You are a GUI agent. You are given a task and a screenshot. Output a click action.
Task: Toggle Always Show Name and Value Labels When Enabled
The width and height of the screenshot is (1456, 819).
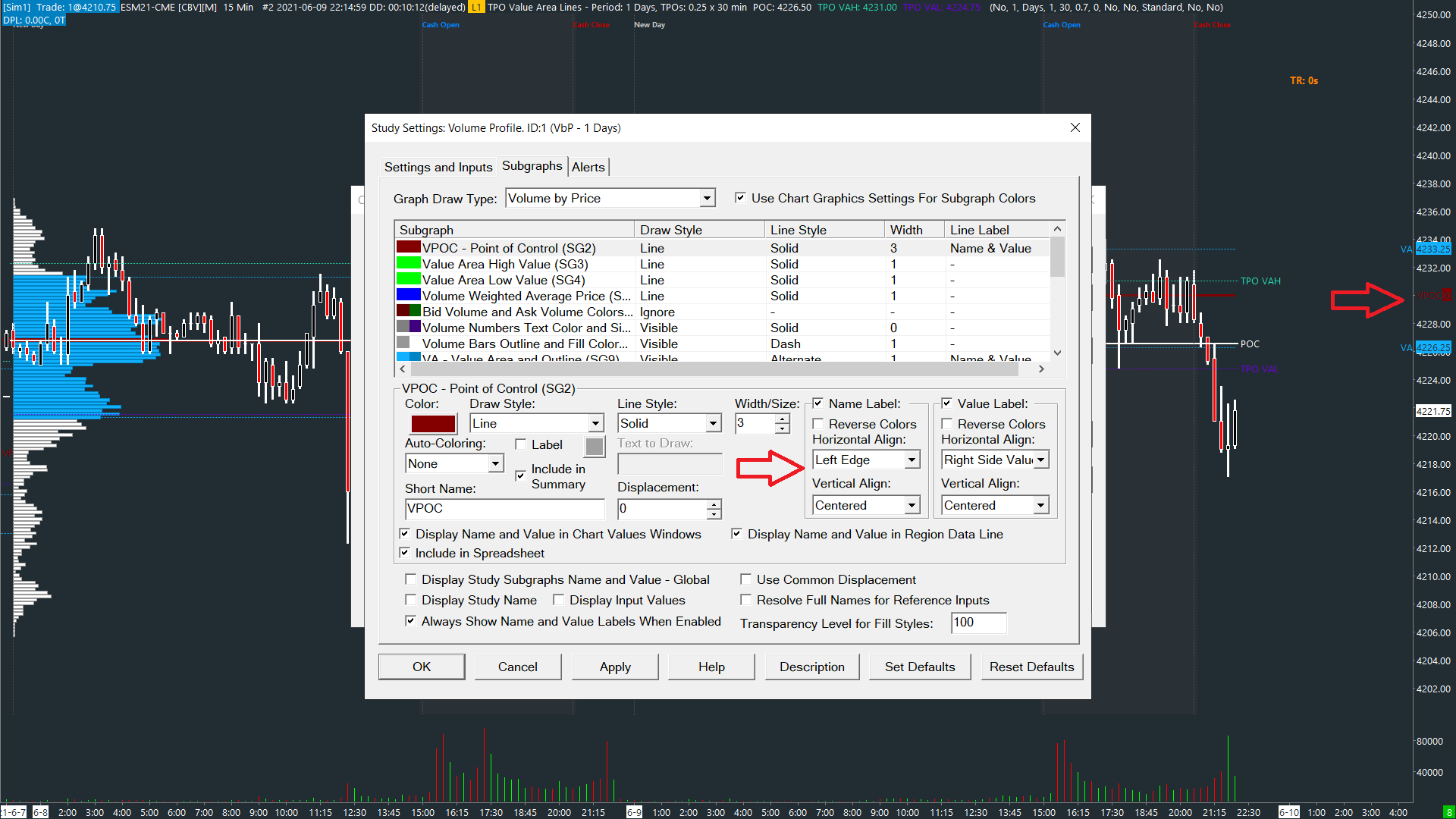point(411,621)
